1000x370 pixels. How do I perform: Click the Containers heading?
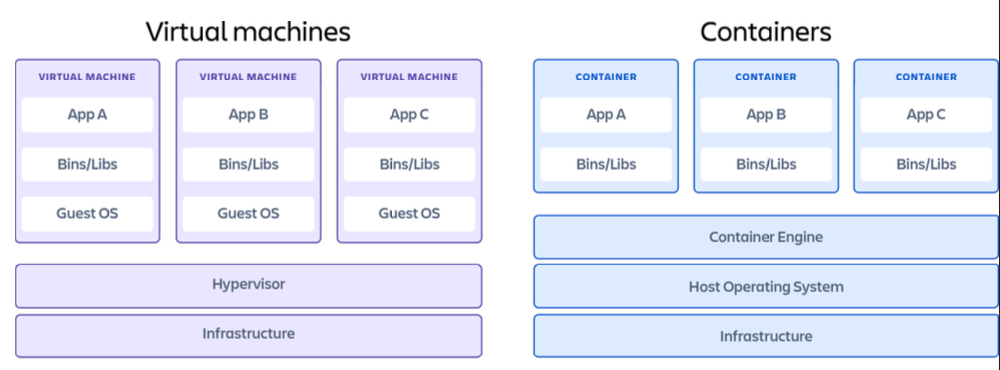(765, 31)
